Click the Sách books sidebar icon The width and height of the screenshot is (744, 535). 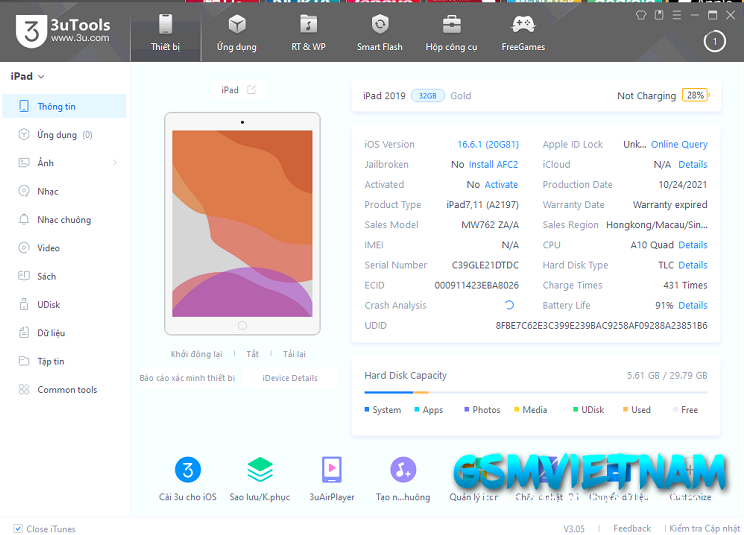(x=24, y=276)
